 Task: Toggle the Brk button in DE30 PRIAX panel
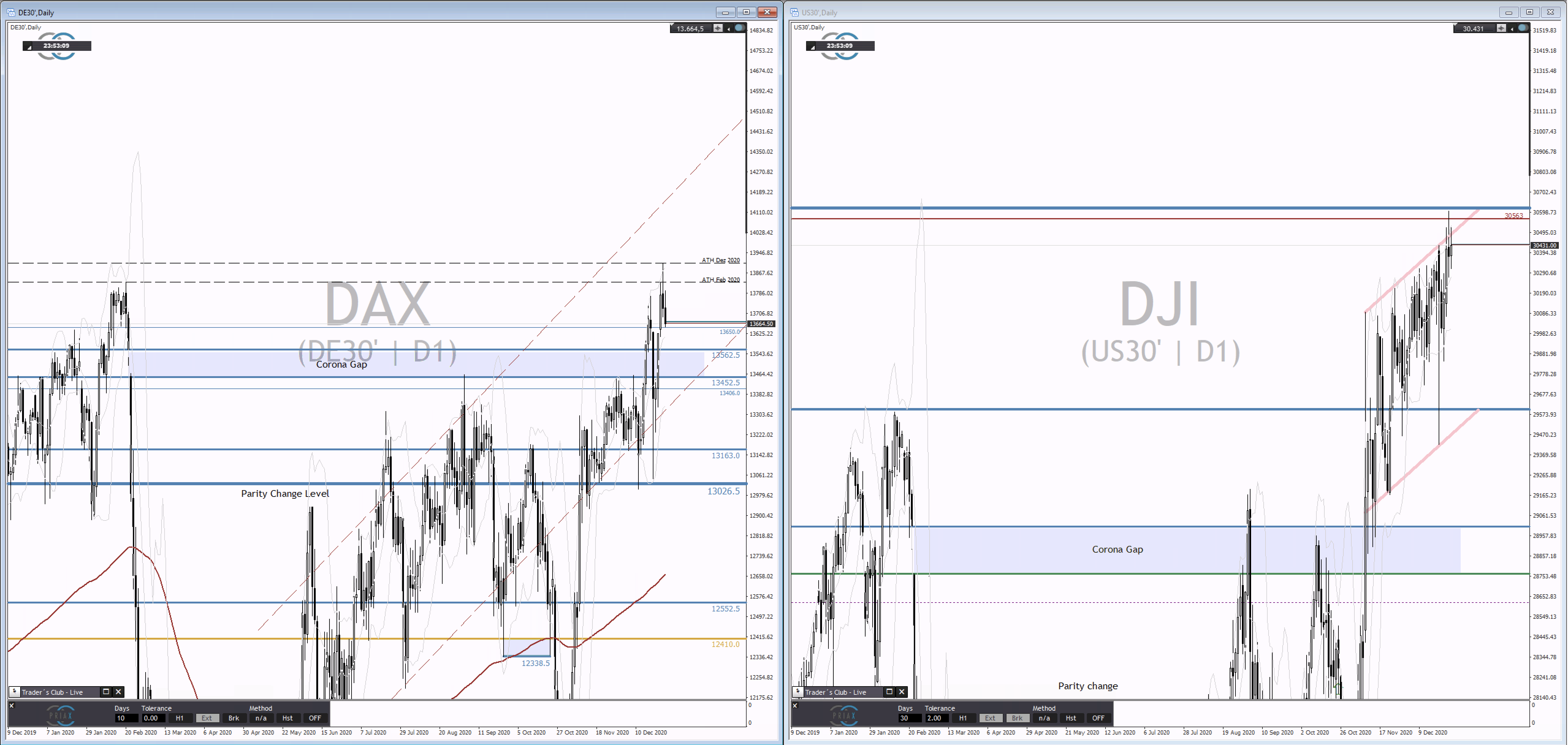pyautogui.click(x=234, y=718)
